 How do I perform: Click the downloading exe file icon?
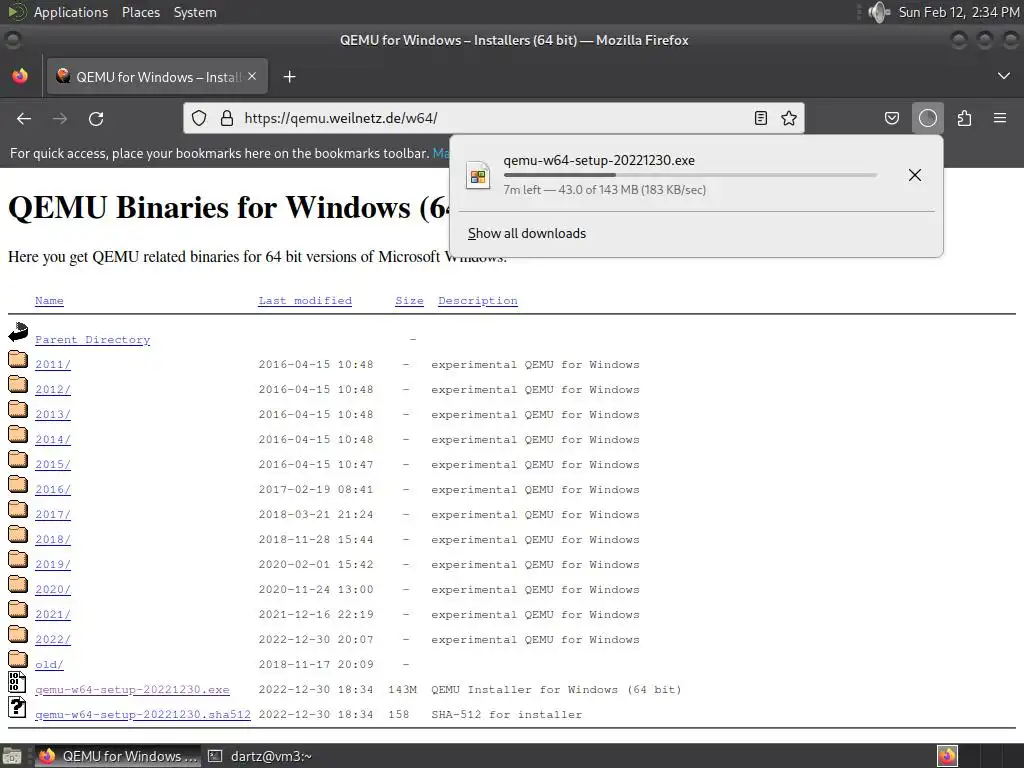click(478, 175)
